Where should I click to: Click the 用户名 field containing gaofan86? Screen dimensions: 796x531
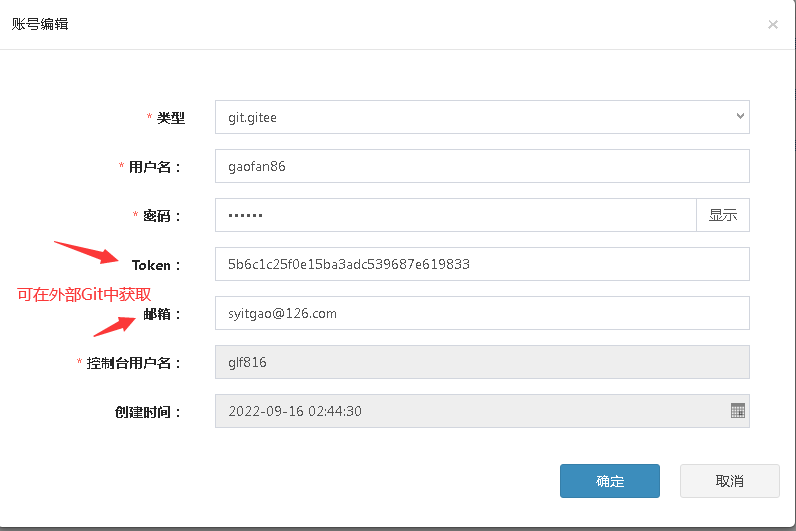point(482,166)
